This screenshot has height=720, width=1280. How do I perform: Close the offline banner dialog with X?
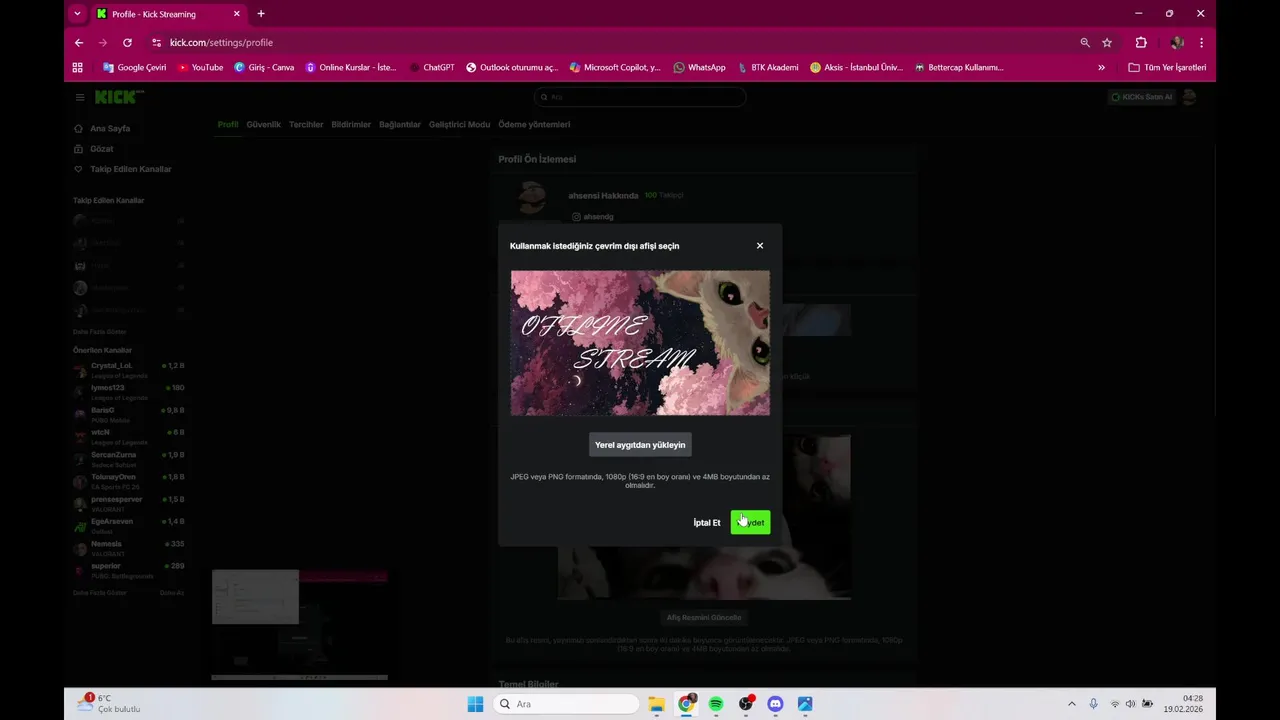point(760,246)
